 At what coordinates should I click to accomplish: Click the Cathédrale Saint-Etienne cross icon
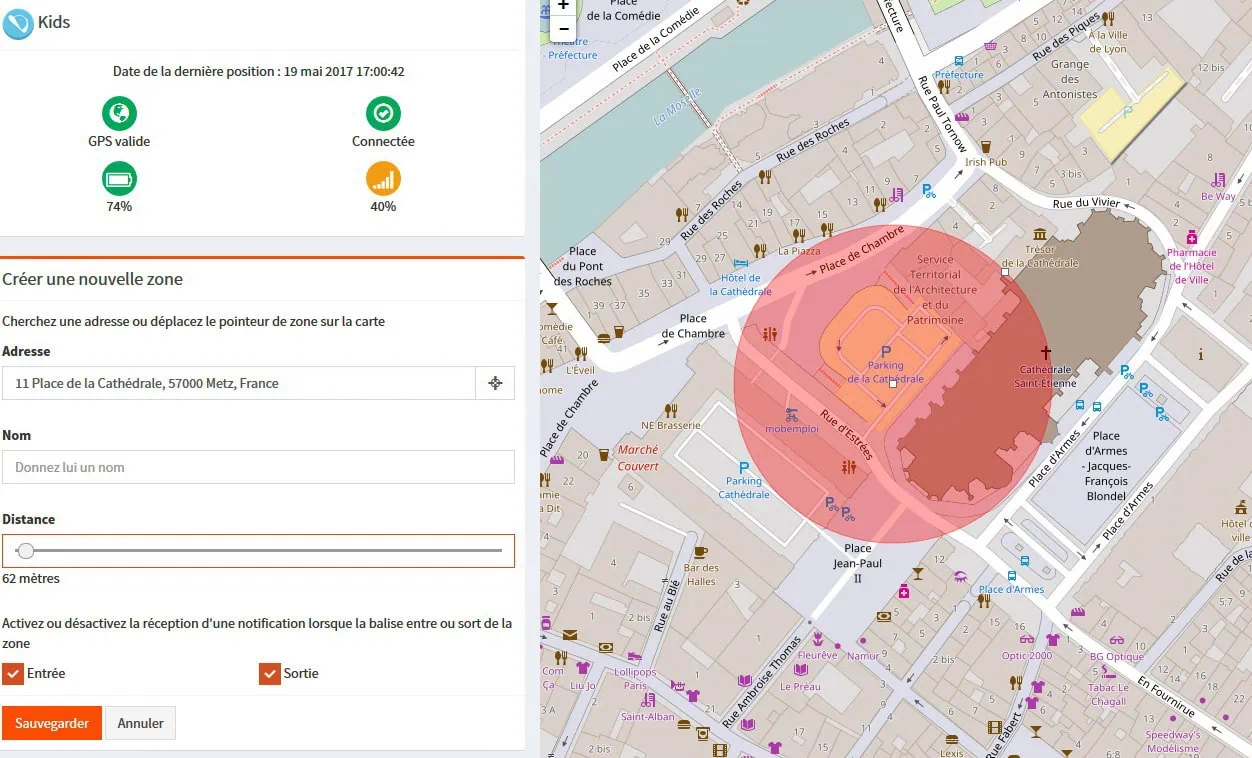(1046, 352)
